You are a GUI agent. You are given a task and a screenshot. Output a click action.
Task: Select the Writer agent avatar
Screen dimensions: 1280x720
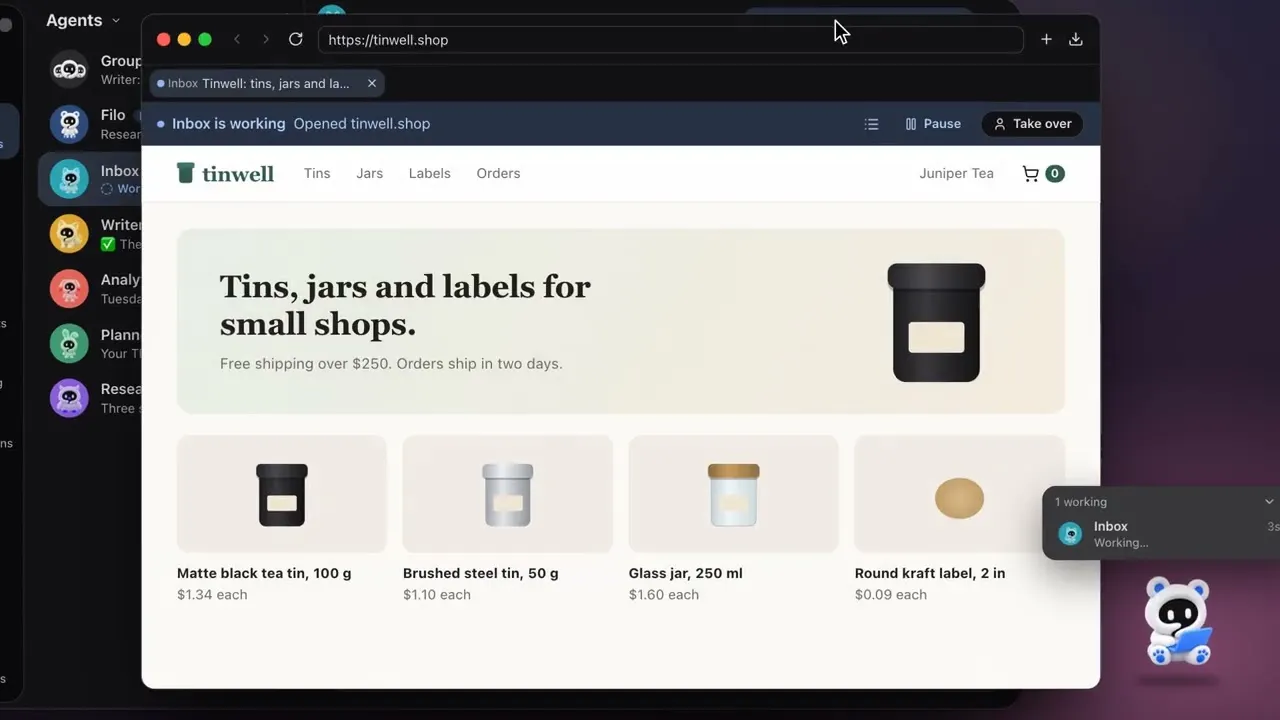pyautogui.click(x=69, y=234)
